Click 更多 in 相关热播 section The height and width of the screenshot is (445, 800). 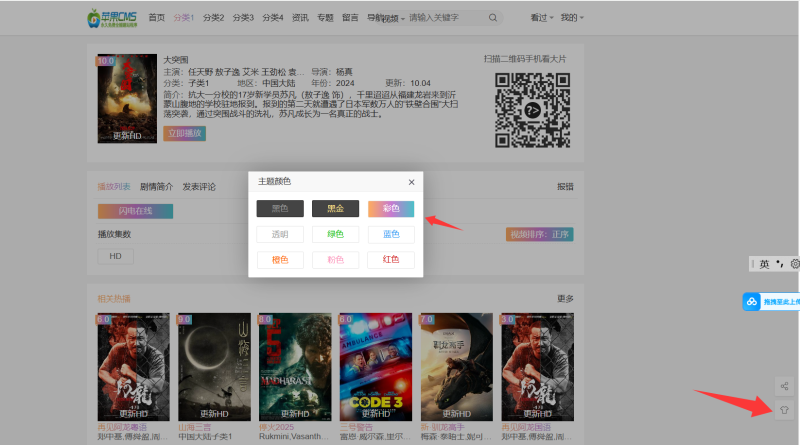[x=565, y=299]
